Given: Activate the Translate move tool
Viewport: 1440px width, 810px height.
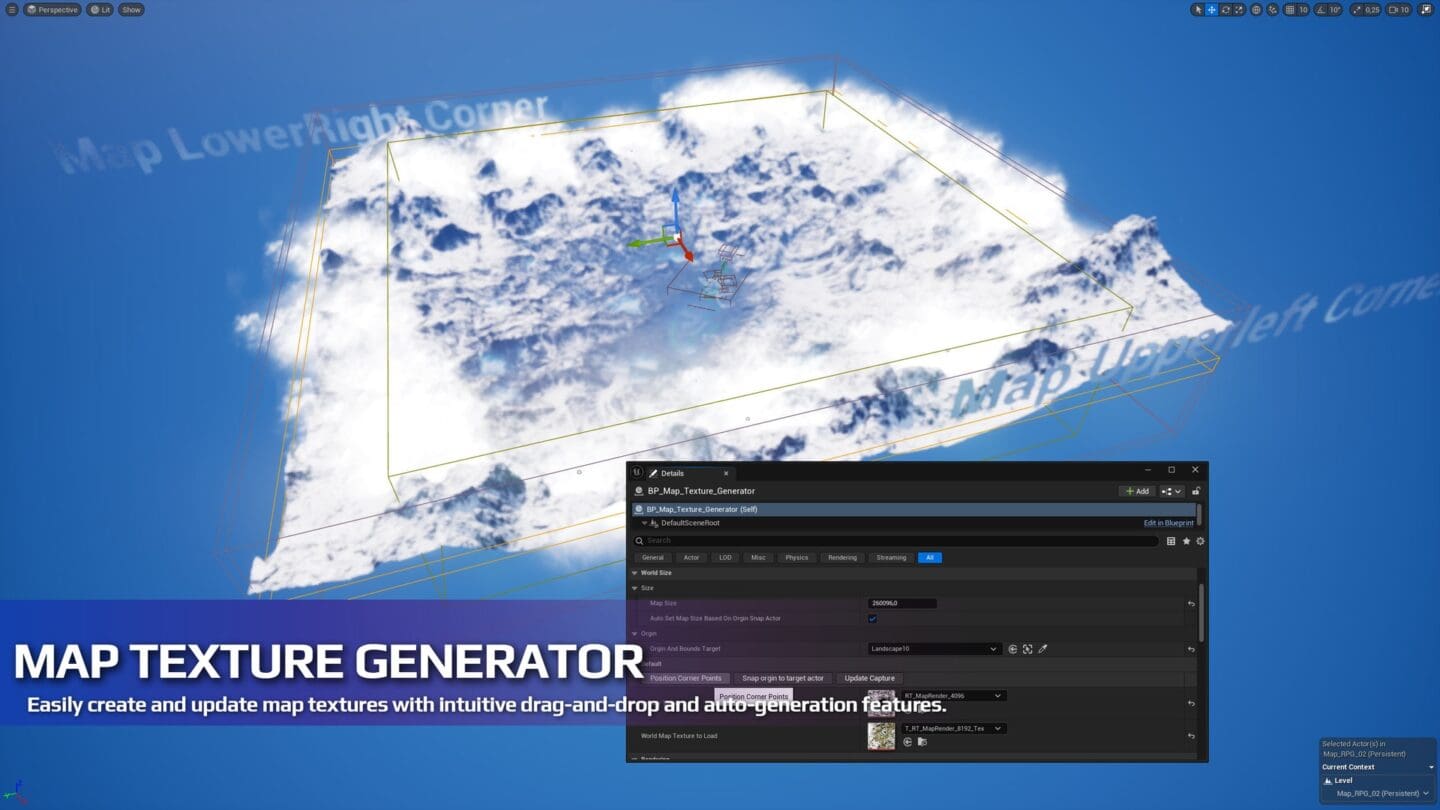Looking at the screenshot, I should tap(1212, 10).
